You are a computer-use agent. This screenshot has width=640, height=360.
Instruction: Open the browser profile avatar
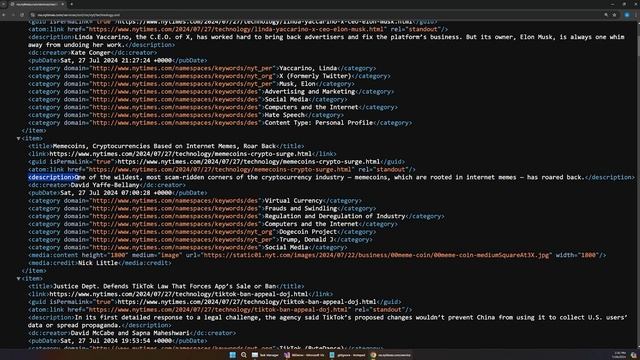(x=627, y=15)
